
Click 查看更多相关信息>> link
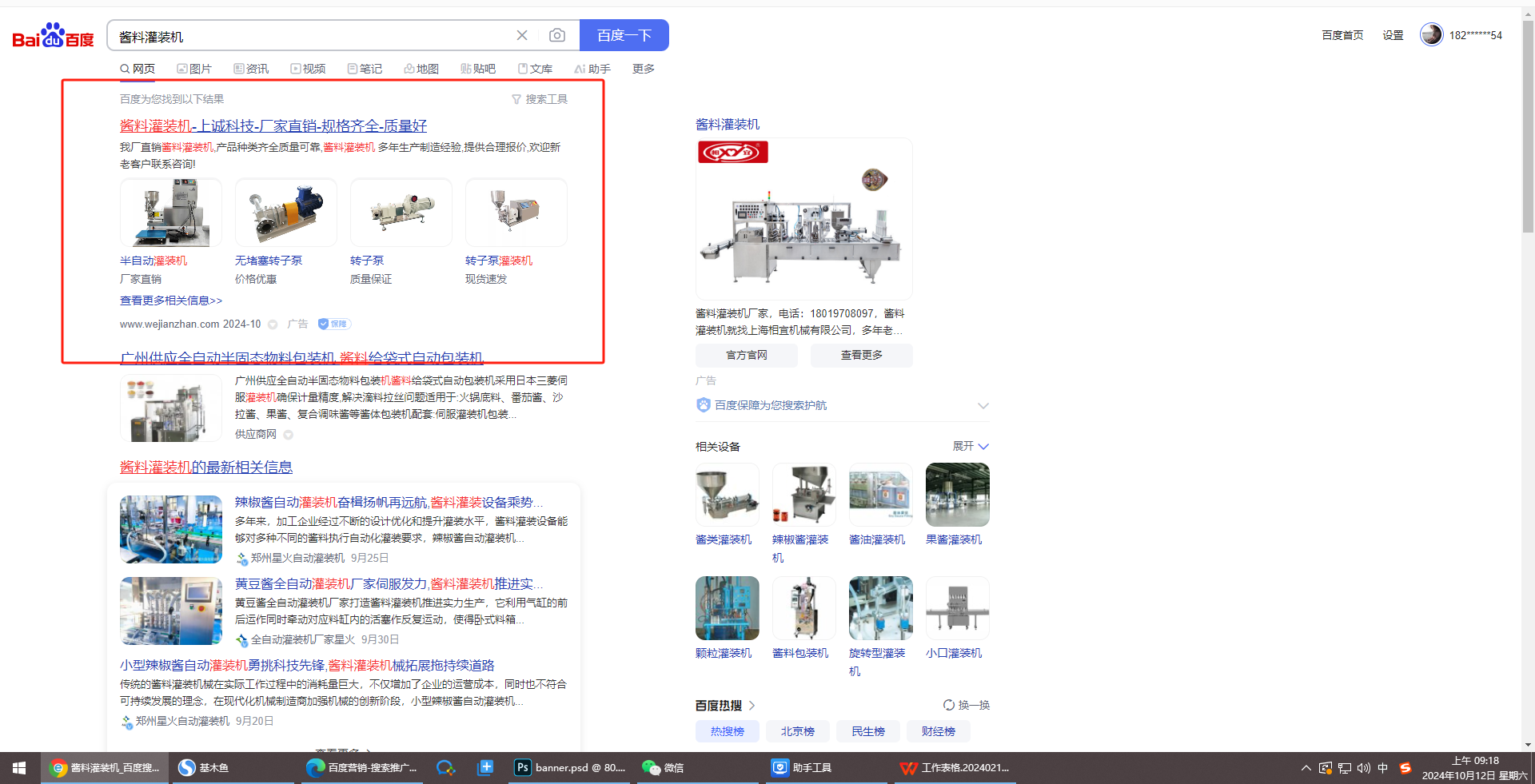pos(171,300)
